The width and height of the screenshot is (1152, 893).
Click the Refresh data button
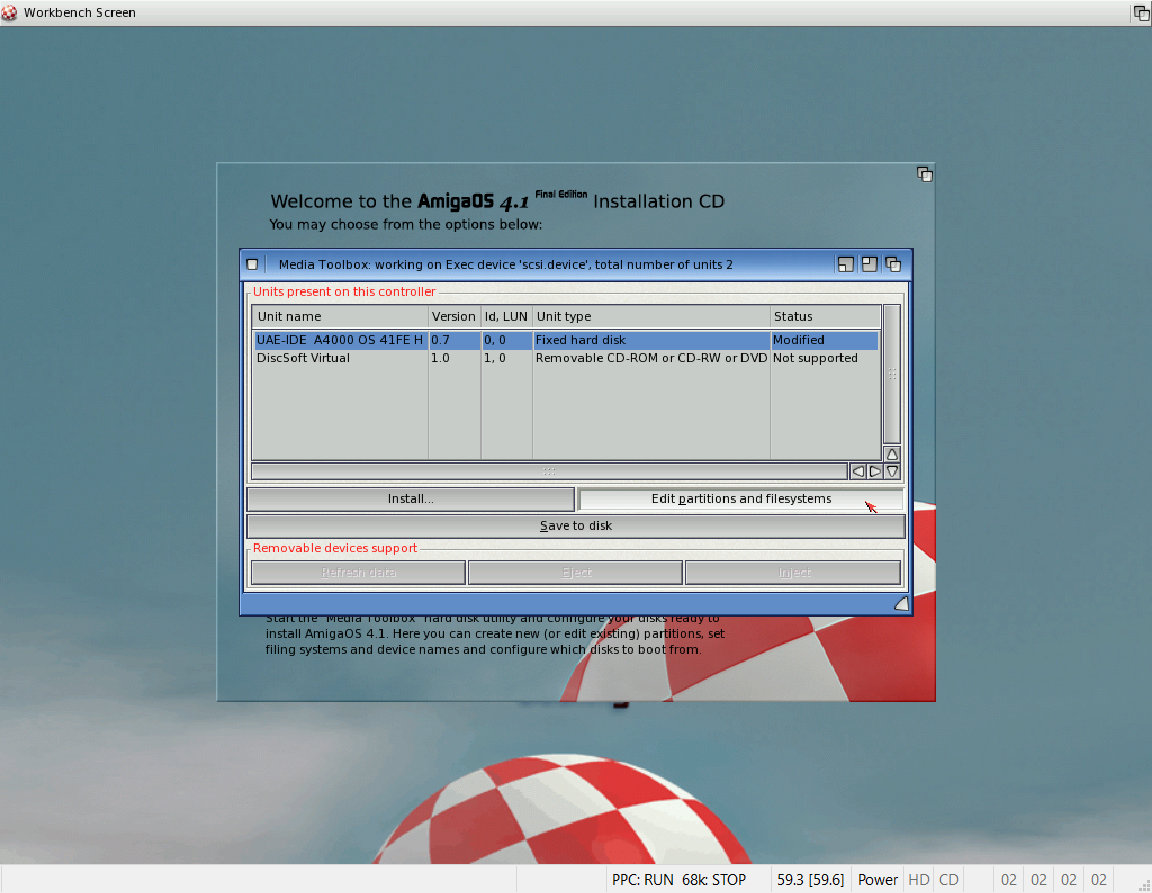(359, 573)
